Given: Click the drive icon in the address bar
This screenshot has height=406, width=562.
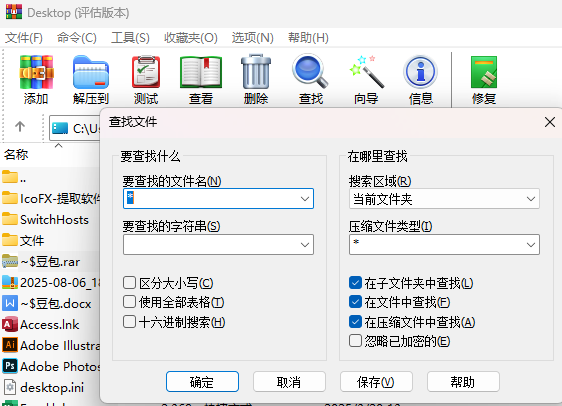Looking at the screenshot, I should [x=60, y=128].
